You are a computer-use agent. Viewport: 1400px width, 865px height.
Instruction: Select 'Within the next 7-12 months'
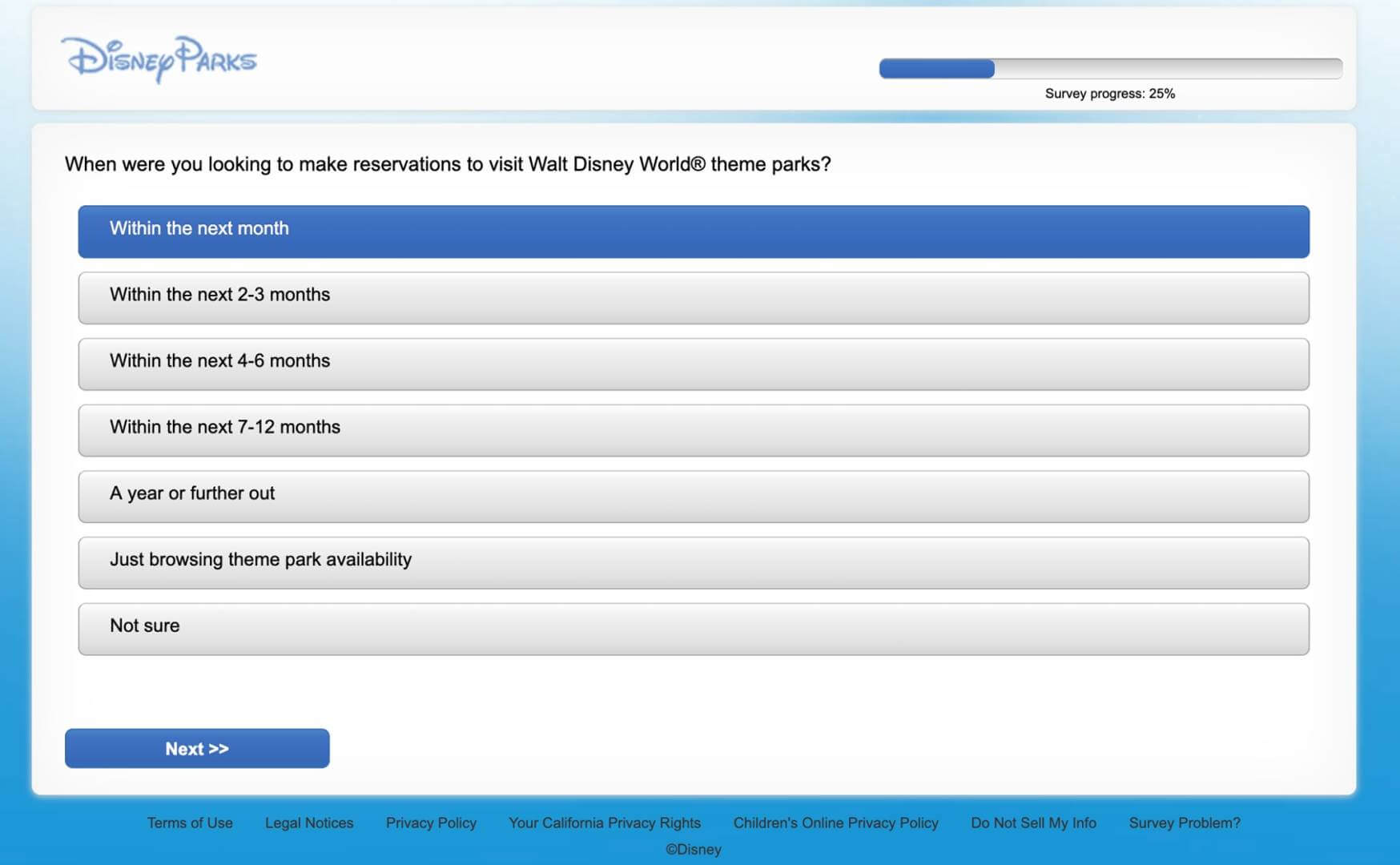[x=694, y=430]
